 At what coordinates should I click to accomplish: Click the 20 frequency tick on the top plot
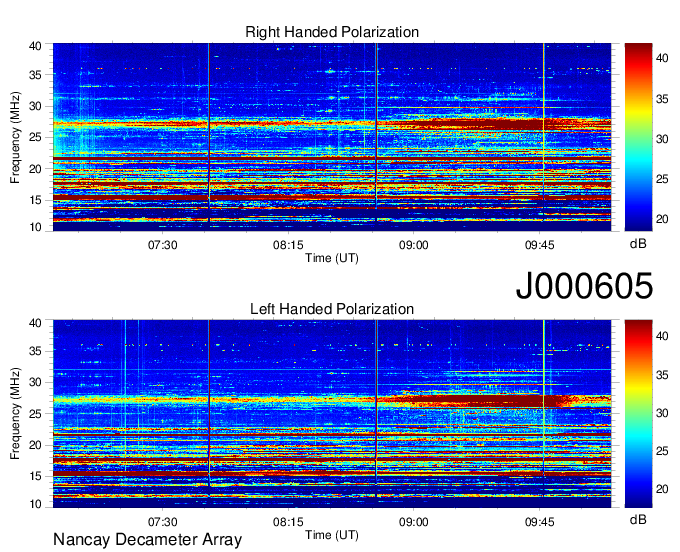[x=35, y=169]
